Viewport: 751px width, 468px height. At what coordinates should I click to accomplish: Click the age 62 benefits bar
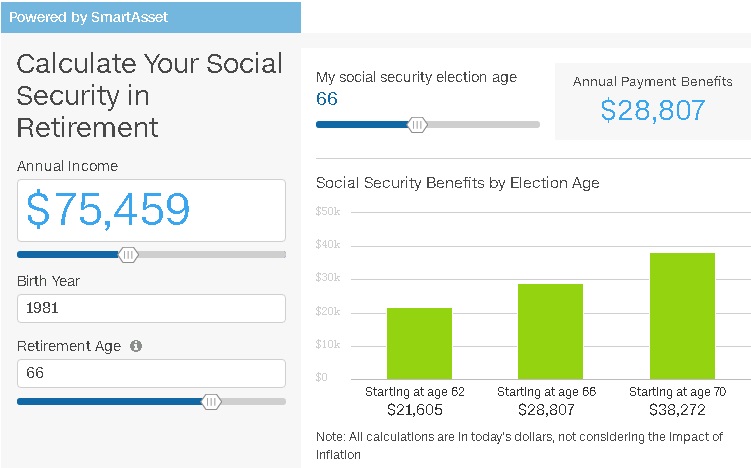[419, 343]
